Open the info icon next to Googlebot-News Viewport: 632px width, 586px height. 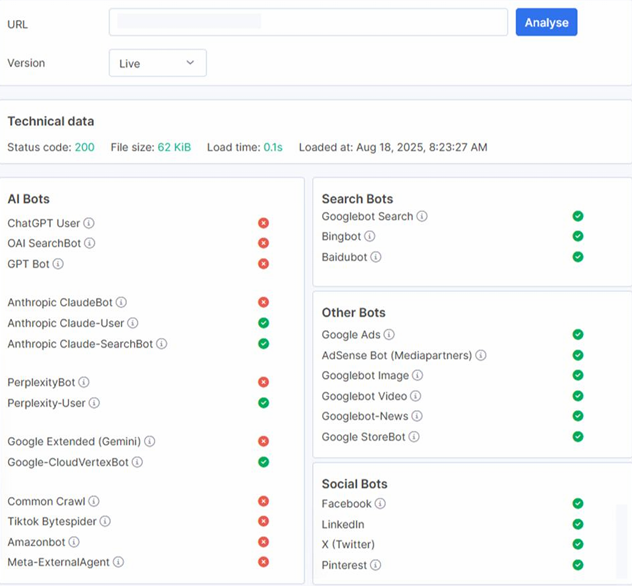(417, 416)
